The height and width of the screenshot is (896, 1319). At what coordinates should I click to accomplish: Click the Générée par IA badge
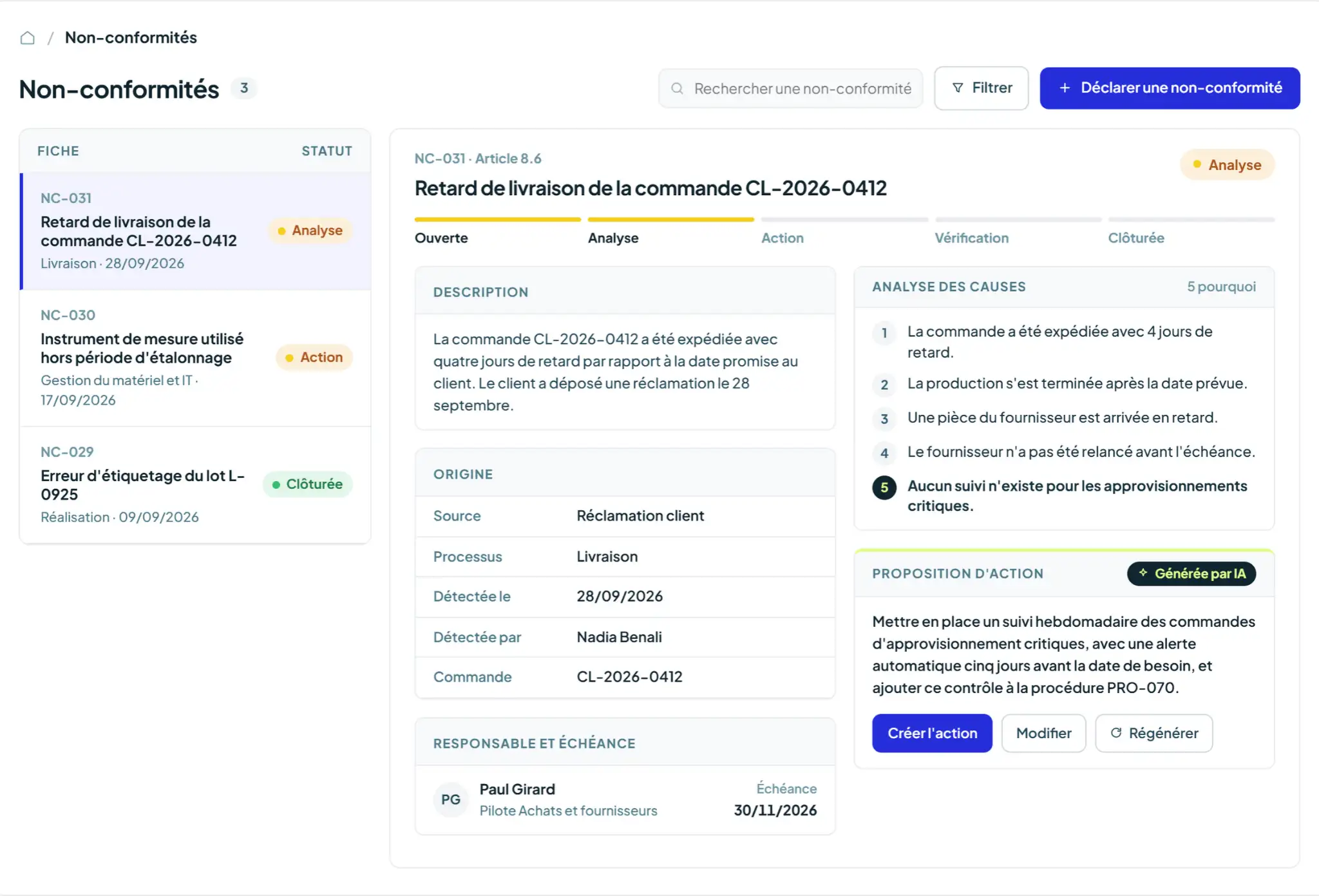(1191, 573)
